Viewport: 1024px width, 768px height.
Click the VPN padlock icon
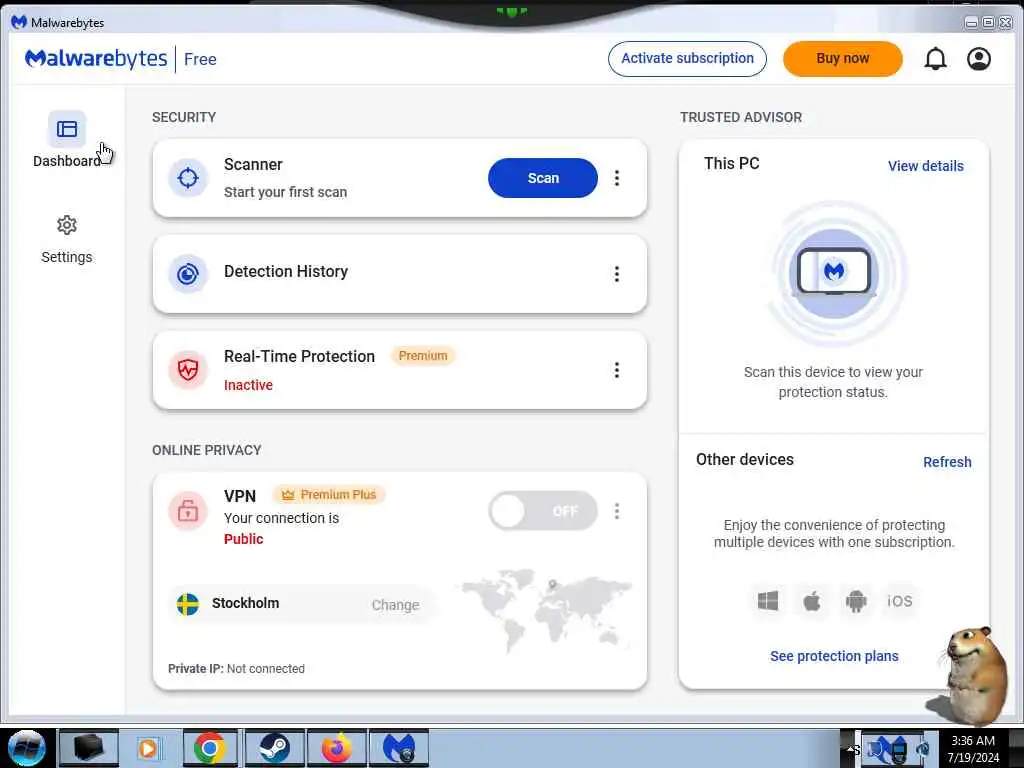187,511
